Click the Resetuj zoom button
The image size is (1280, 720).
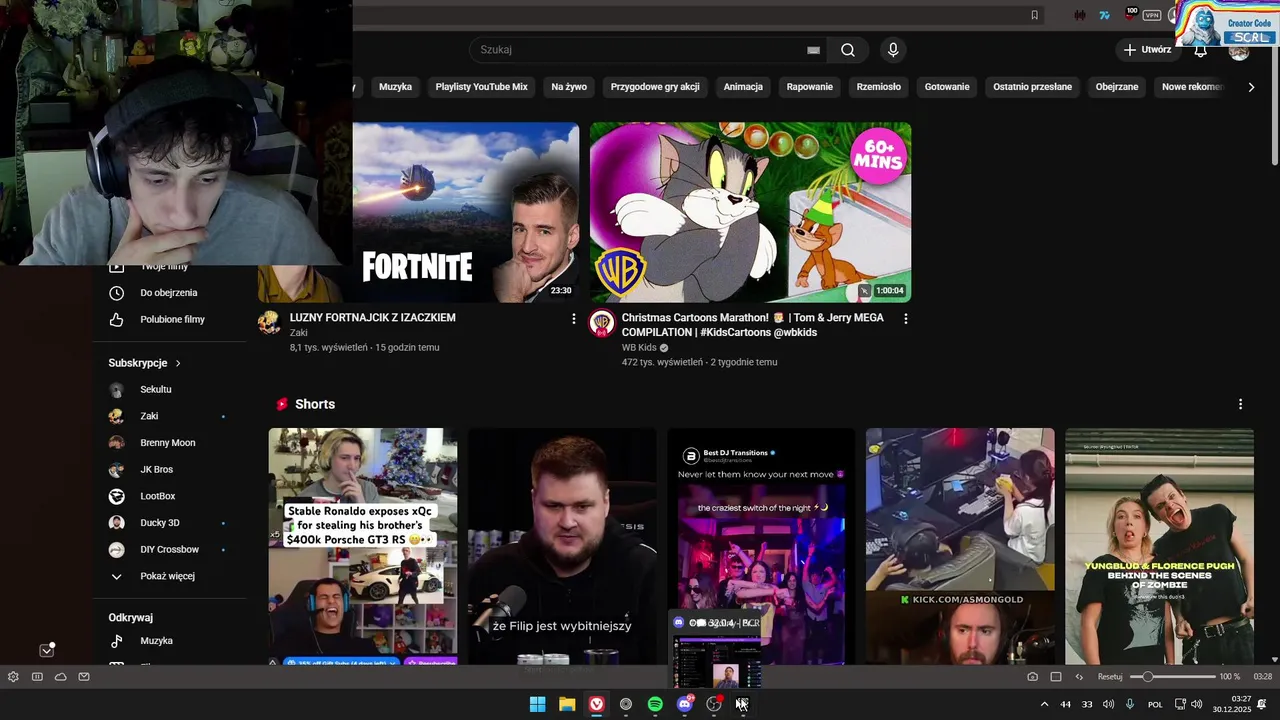click(x=1110, y=677)
